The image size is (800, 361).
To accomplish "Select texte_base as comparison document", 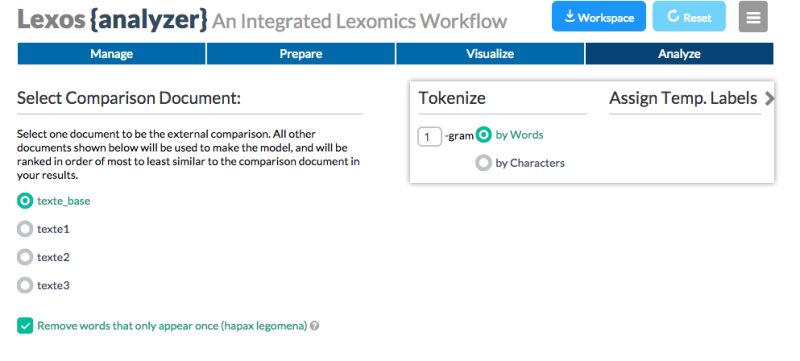I will [x=24, y=201].
